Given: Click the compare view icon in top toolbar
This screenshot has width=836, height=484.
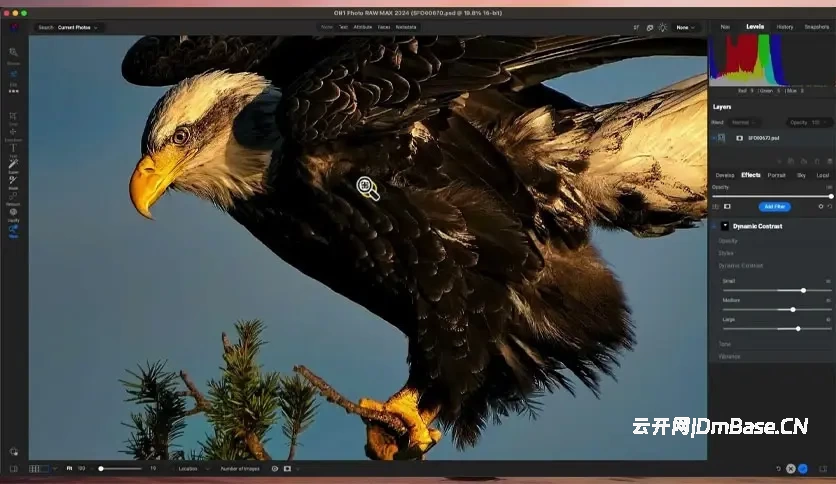Looking at the screenshot, I should click(x=650, y=27).
